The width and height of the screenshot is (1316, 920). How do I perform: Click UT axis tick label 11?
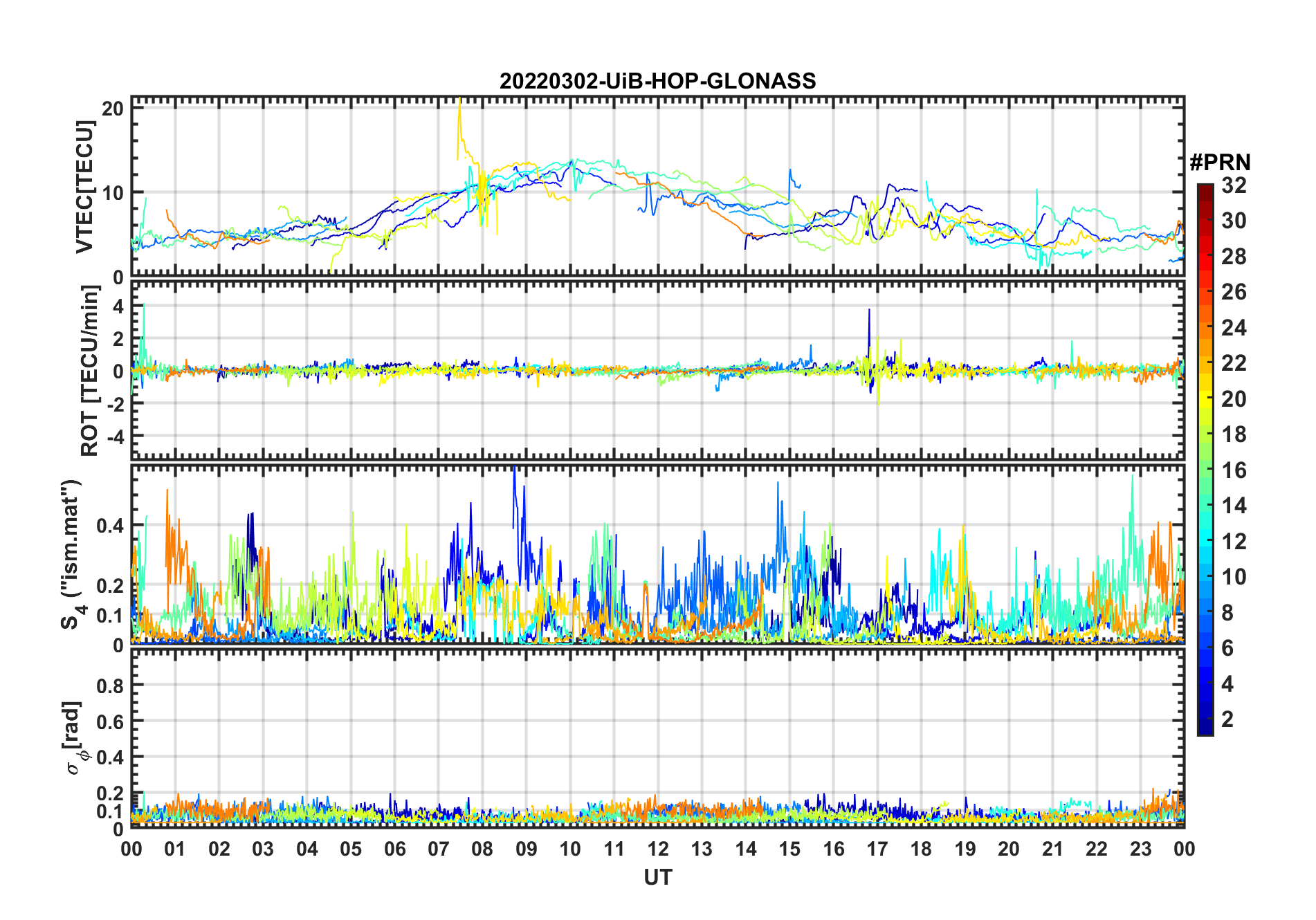point(614,849)
